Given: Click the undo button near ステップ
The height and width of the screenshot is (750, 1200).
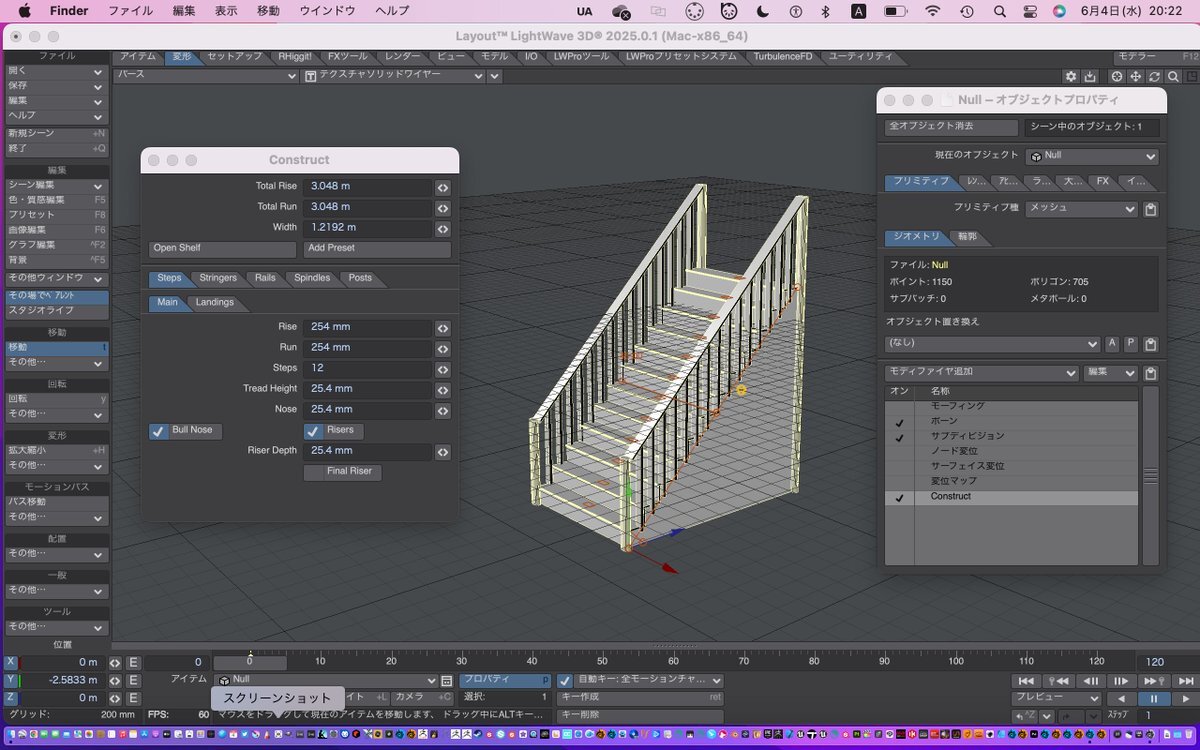Looking at the screenshot, I should tap(1025, 715).
